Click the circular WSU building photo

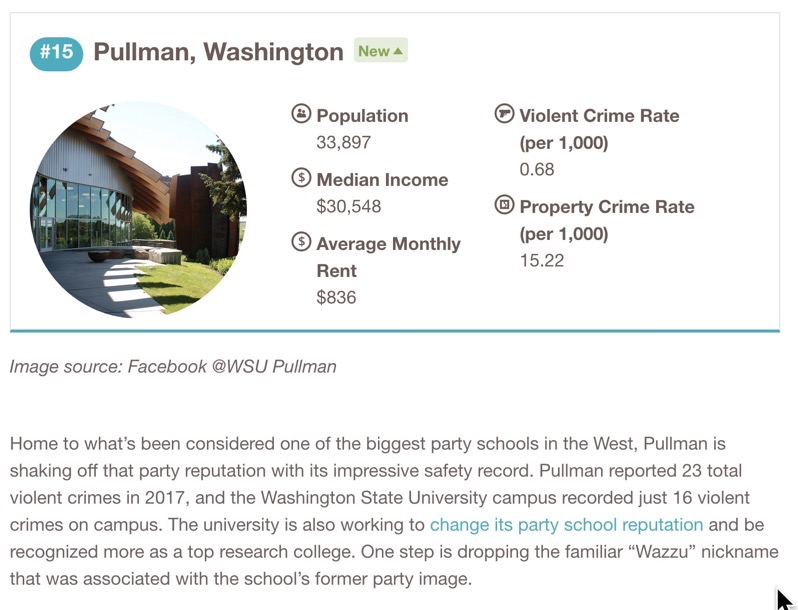pyautogui.click(x=138, y=210)
